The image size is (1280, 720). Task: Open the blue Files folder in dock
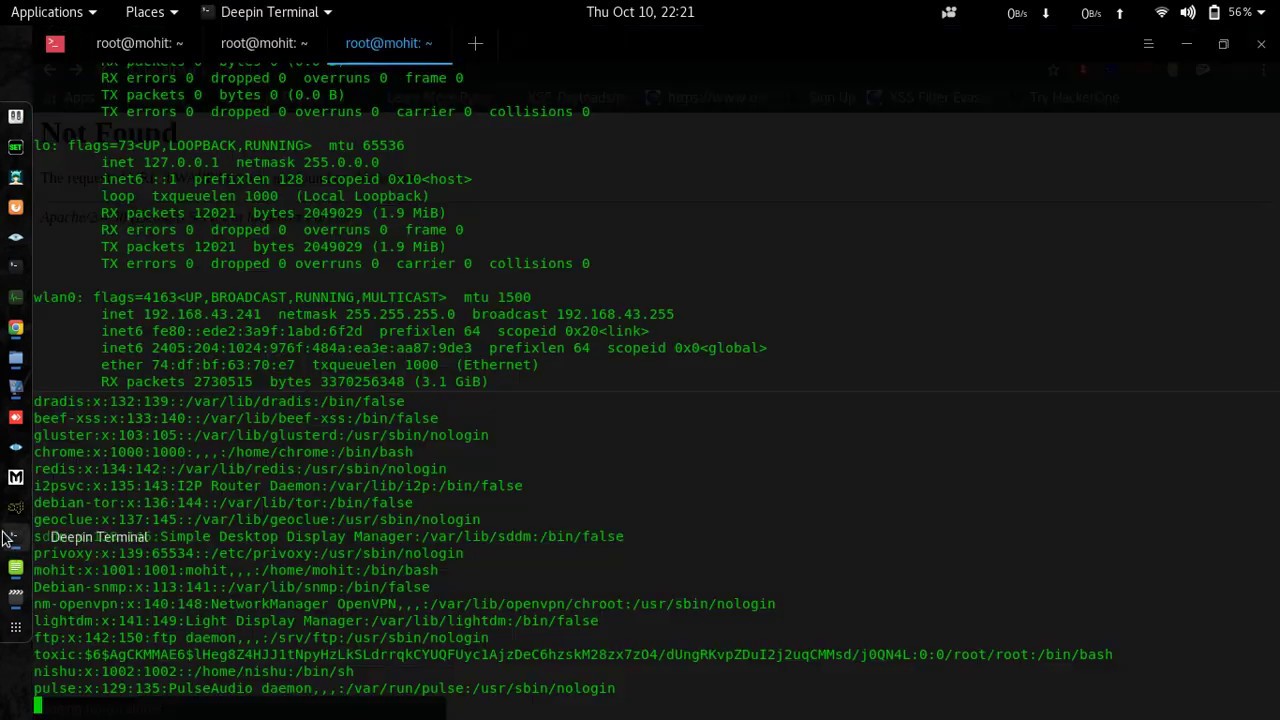click(x=16, y=357)
